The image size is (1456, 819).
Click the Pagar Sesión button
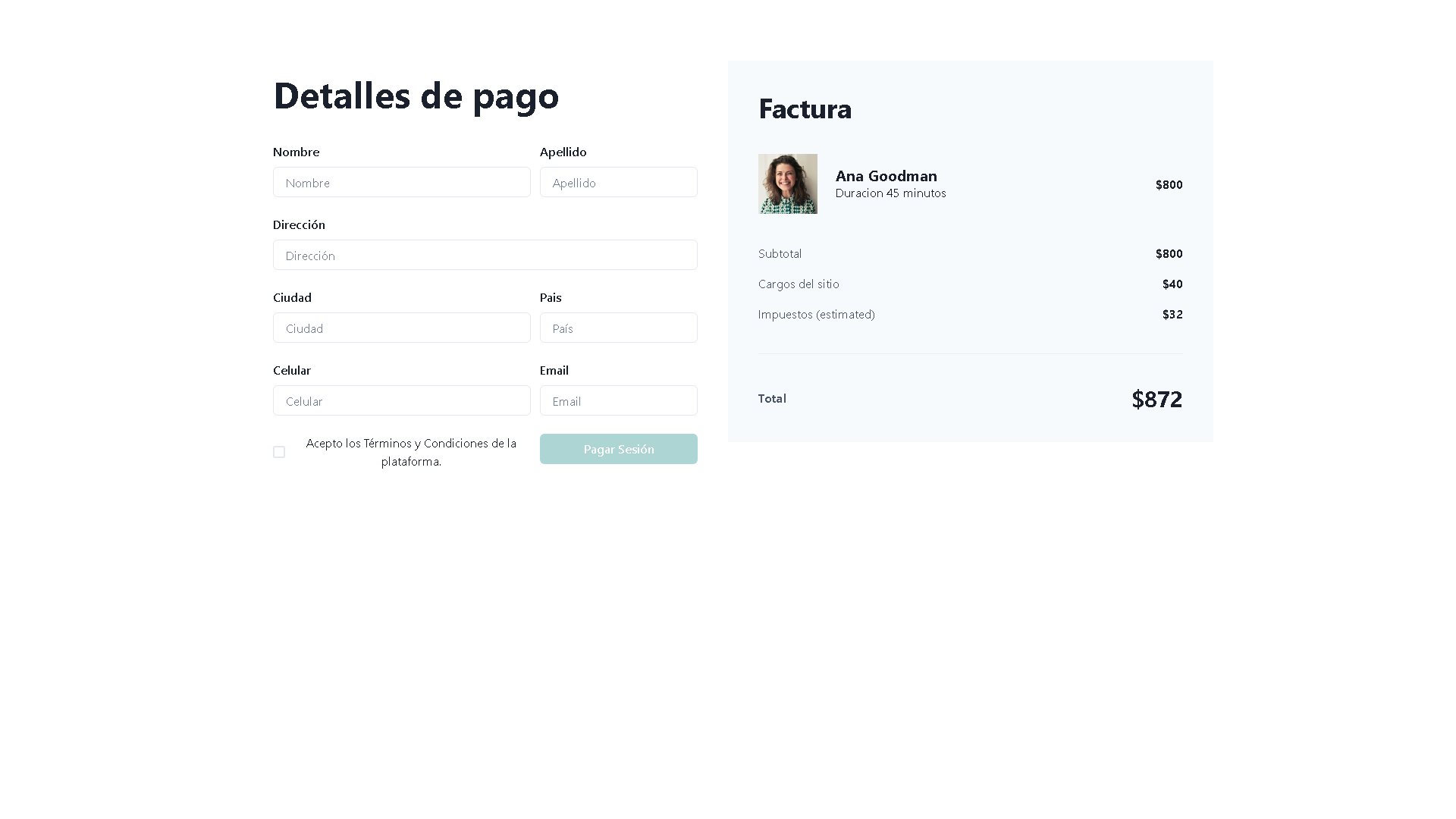tap(618, 448)
